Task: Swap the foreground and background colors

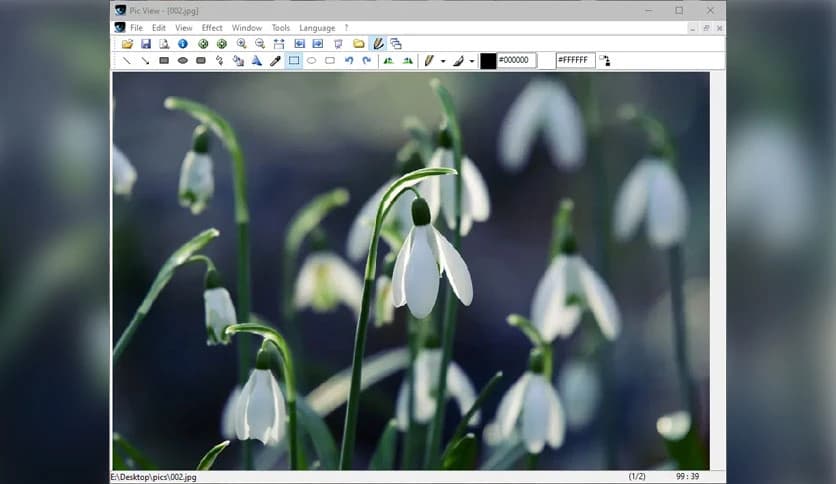Action: pyautogui.click(x=605, y=61)
